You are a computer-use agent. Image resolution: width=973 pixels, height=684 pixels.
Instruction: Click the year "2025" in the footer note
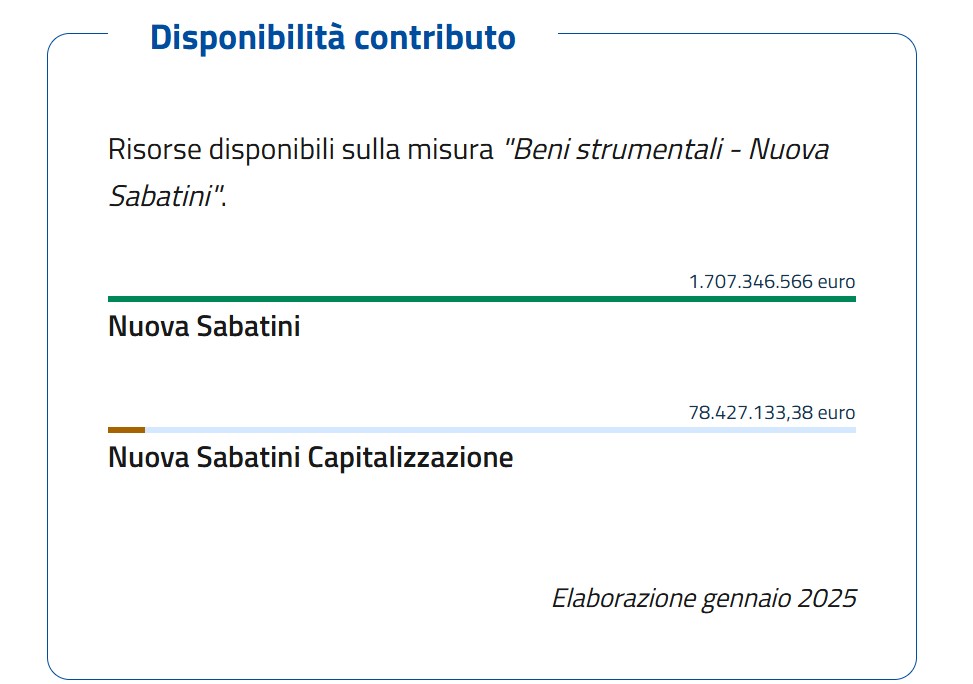[x=828, y=598]
